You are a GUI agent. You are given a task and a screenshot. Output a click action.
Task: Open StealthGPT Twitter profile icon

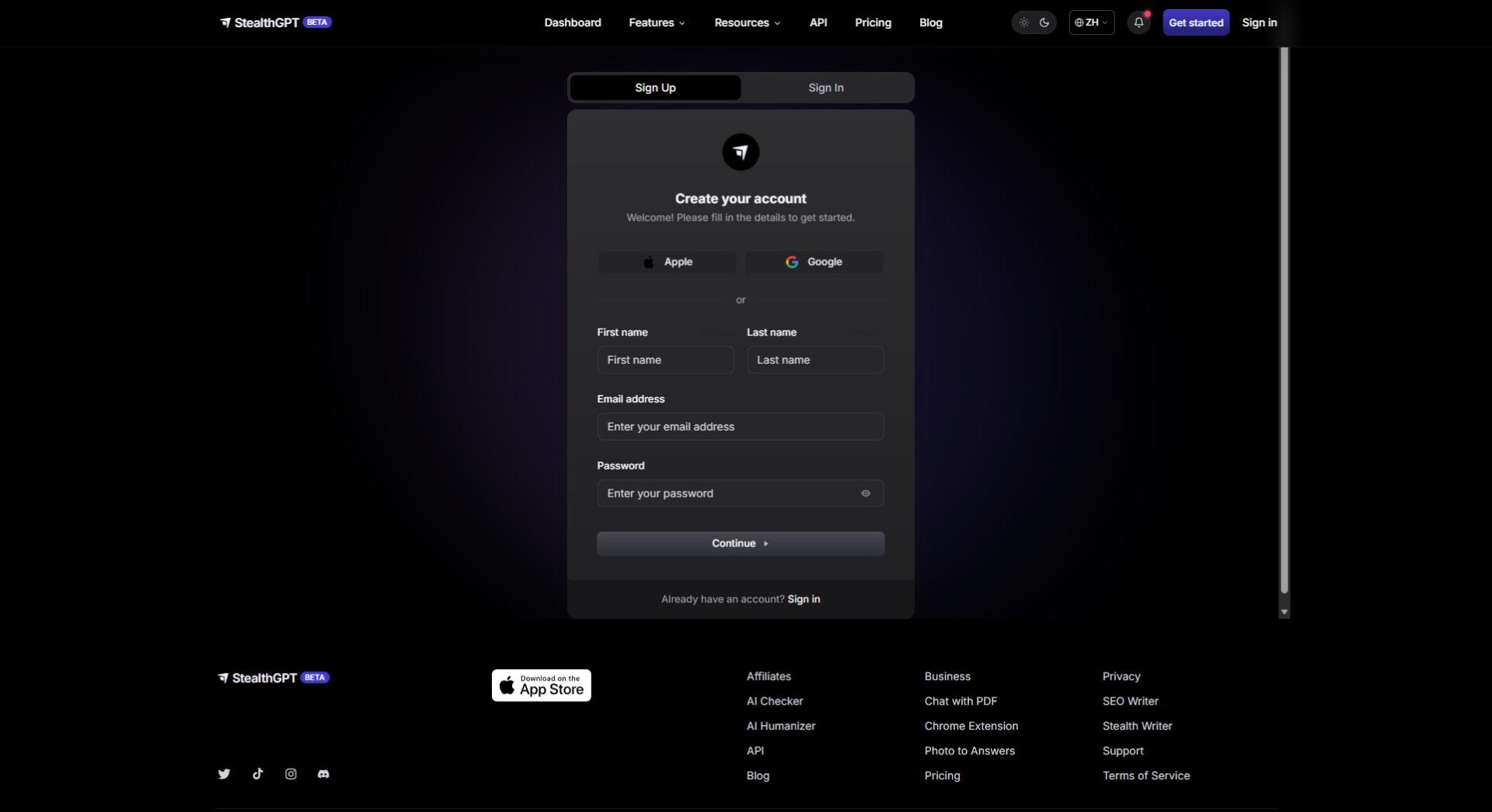point(224,774)
